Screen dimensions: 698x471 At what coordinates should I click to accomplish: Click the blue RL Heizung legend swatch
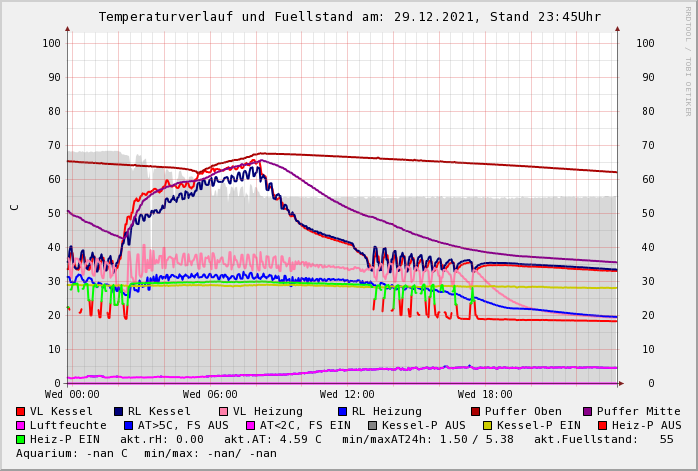(x=342, y=411)
